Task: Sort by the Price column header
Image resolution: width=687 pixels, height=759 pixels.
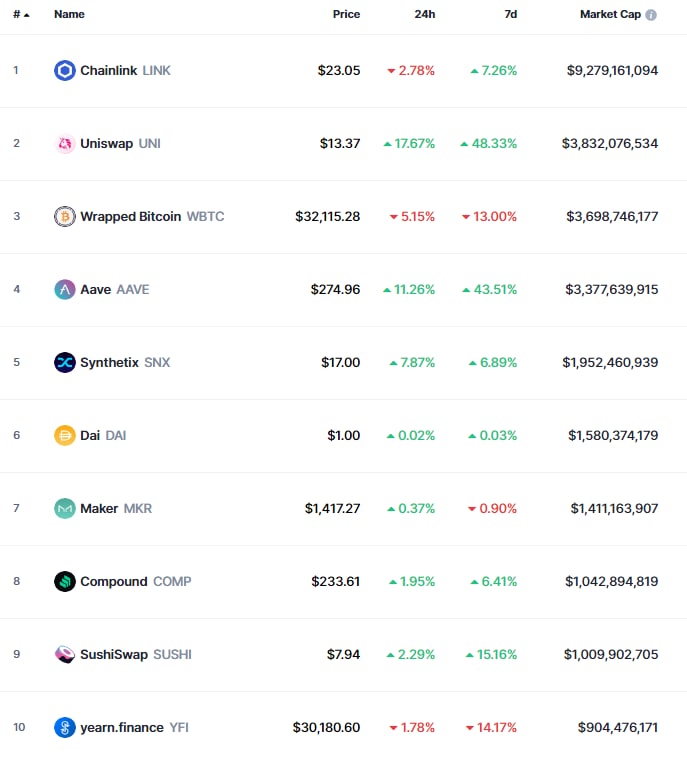Action: pos(346,15)
